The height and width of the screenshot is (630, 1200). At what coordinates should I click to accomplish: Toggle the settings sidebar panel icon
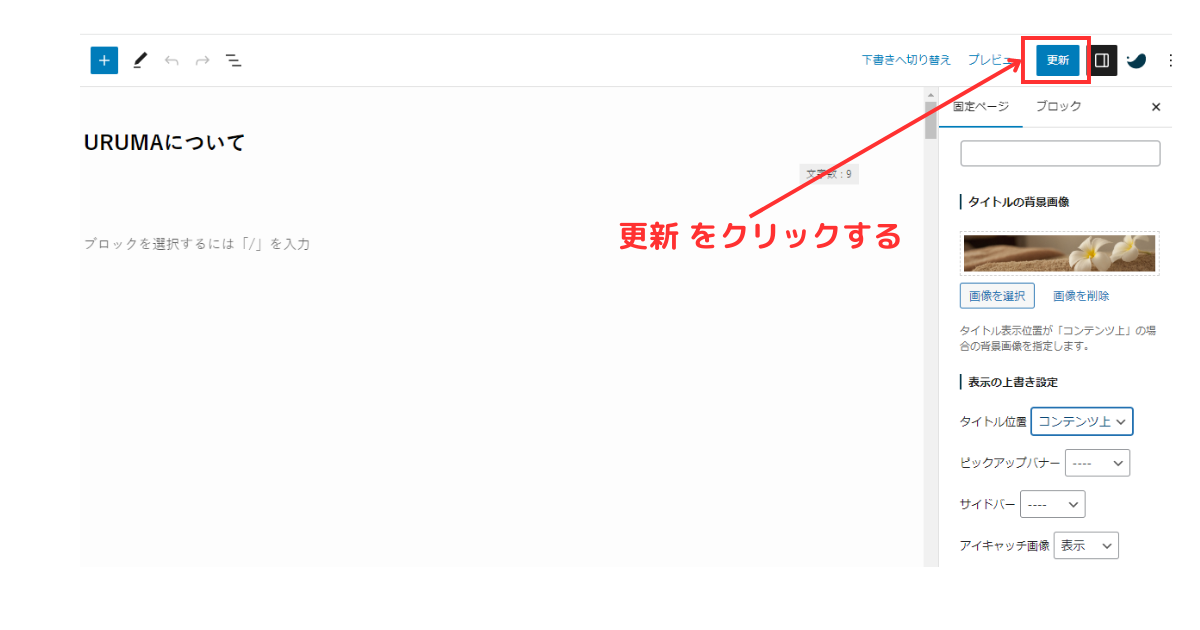coord(1102,59)
